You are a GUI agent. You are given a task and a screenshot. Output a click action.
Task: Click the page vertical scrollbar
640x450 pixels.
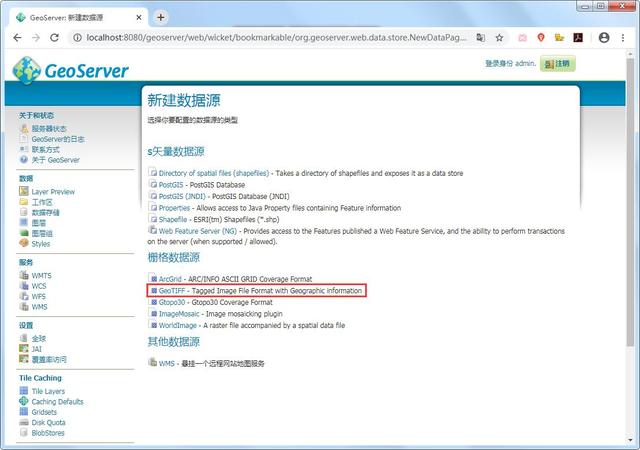coord(631,202)
